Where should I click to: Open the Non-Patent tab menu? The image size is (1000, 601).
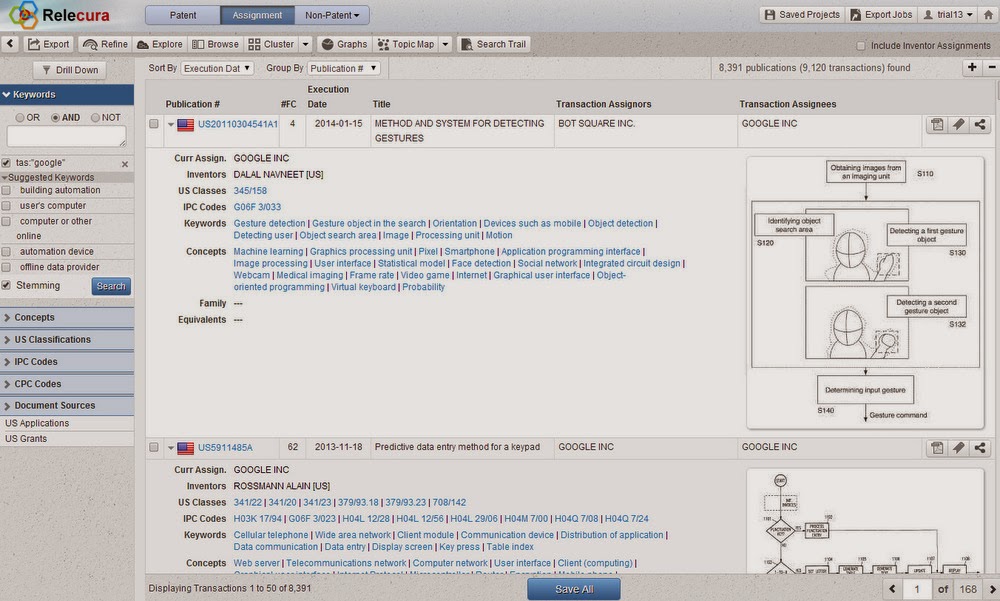point(332,15)
